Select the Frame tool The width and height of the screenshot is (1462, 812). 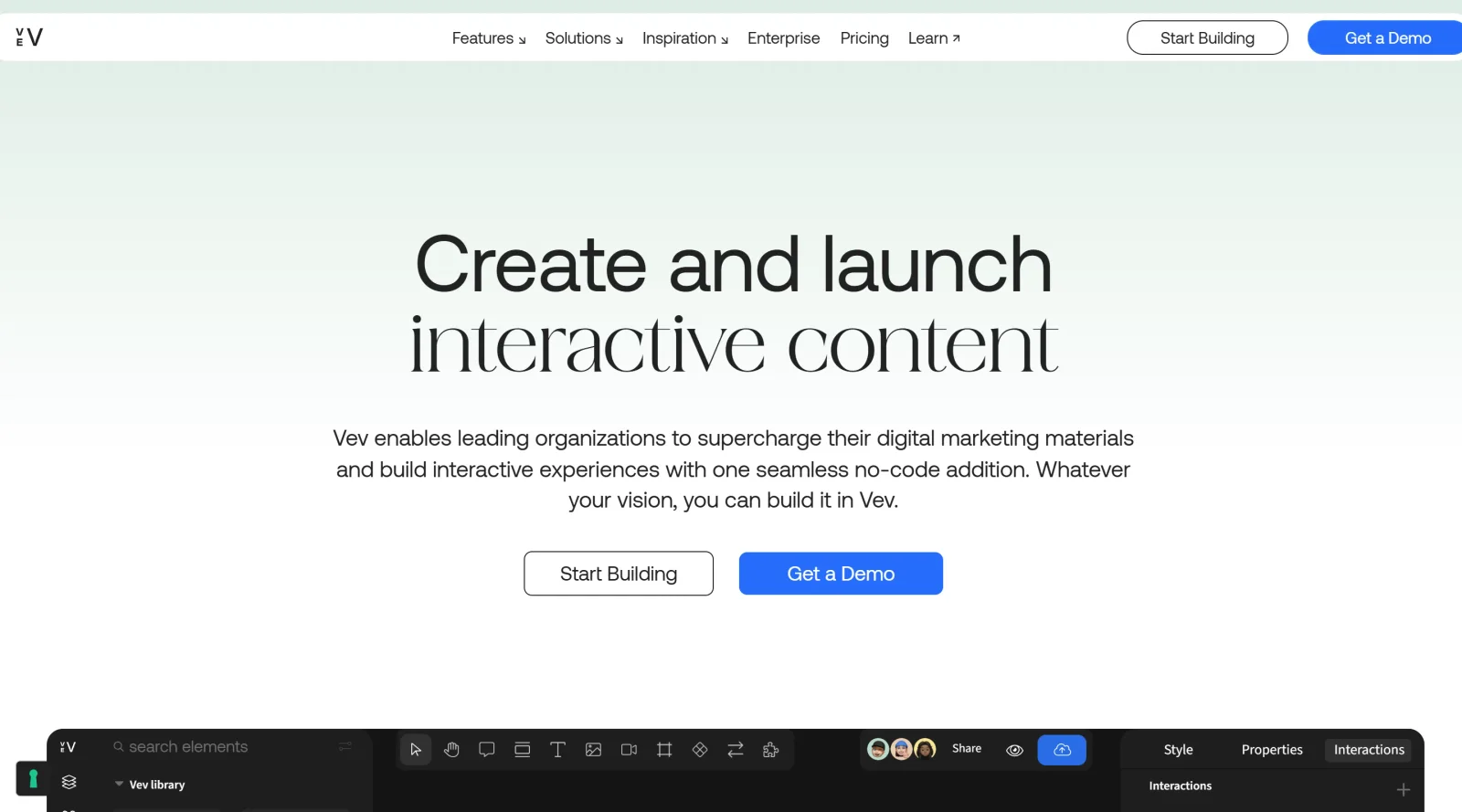point(664,750)
